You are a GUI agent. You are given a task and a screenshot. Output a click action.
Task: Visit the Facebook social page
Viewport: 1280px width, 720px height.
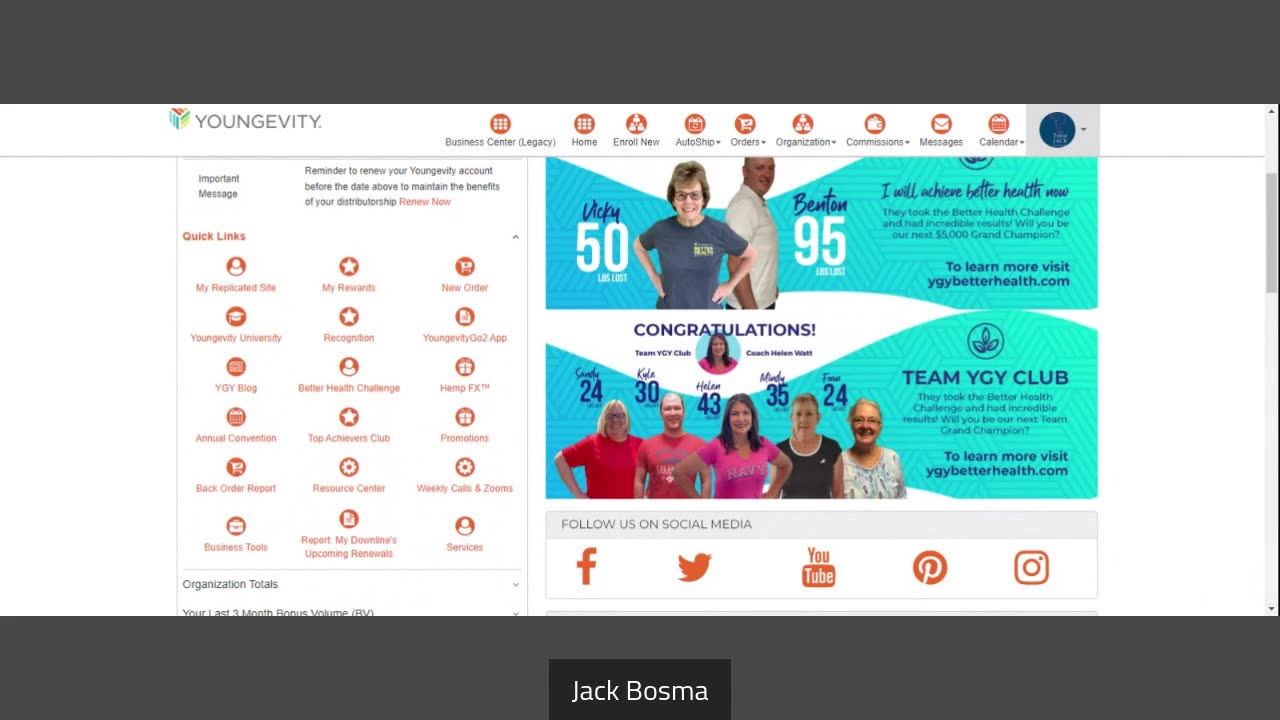pos(587,567)
